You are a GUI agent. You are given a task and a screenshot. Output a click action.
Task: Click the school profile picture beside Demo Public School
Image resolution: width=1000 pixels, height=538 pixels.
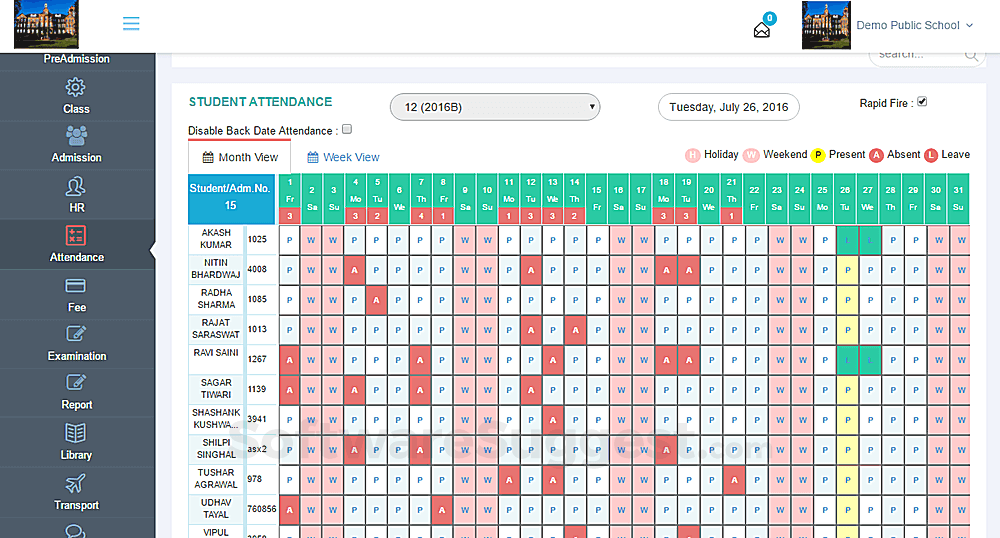pos(826,25)
